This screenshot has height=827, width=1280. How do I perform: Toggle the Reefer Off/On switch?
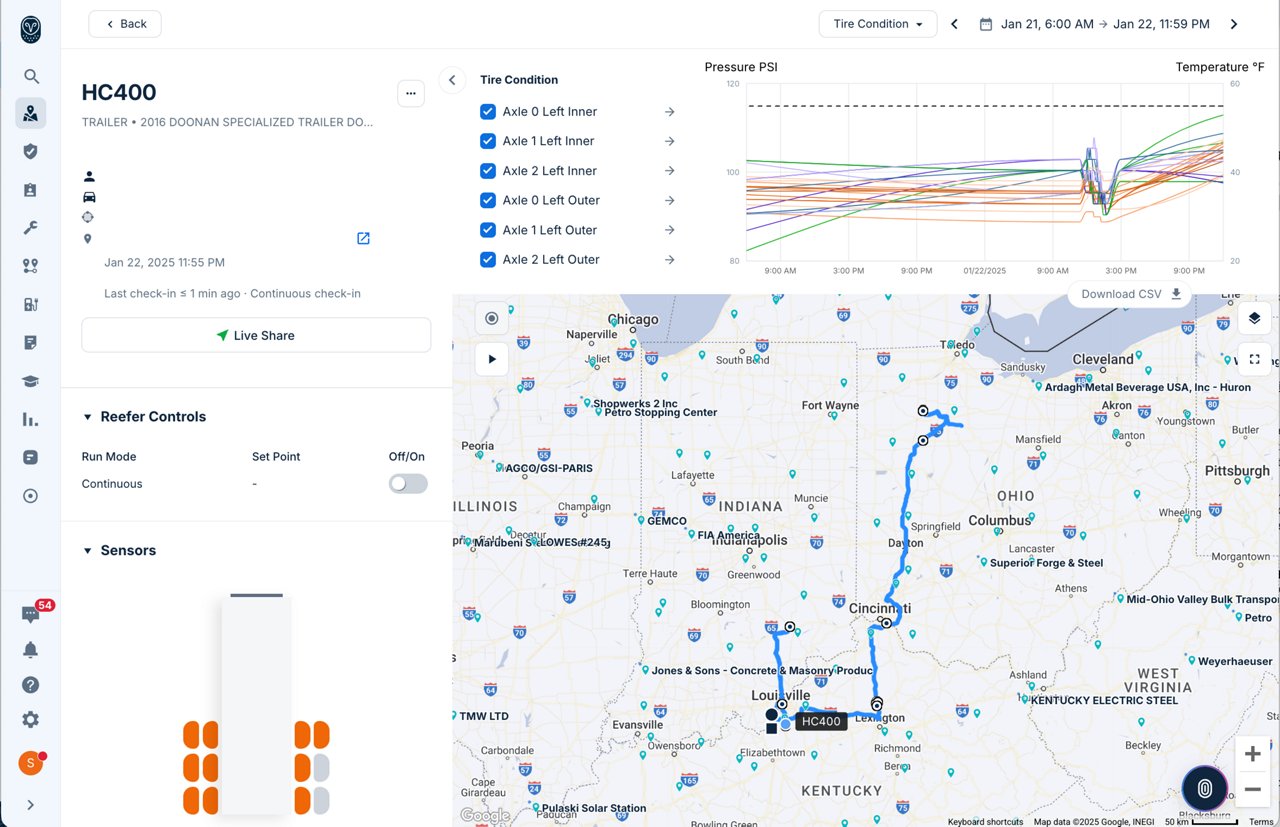tap(408, 484)
